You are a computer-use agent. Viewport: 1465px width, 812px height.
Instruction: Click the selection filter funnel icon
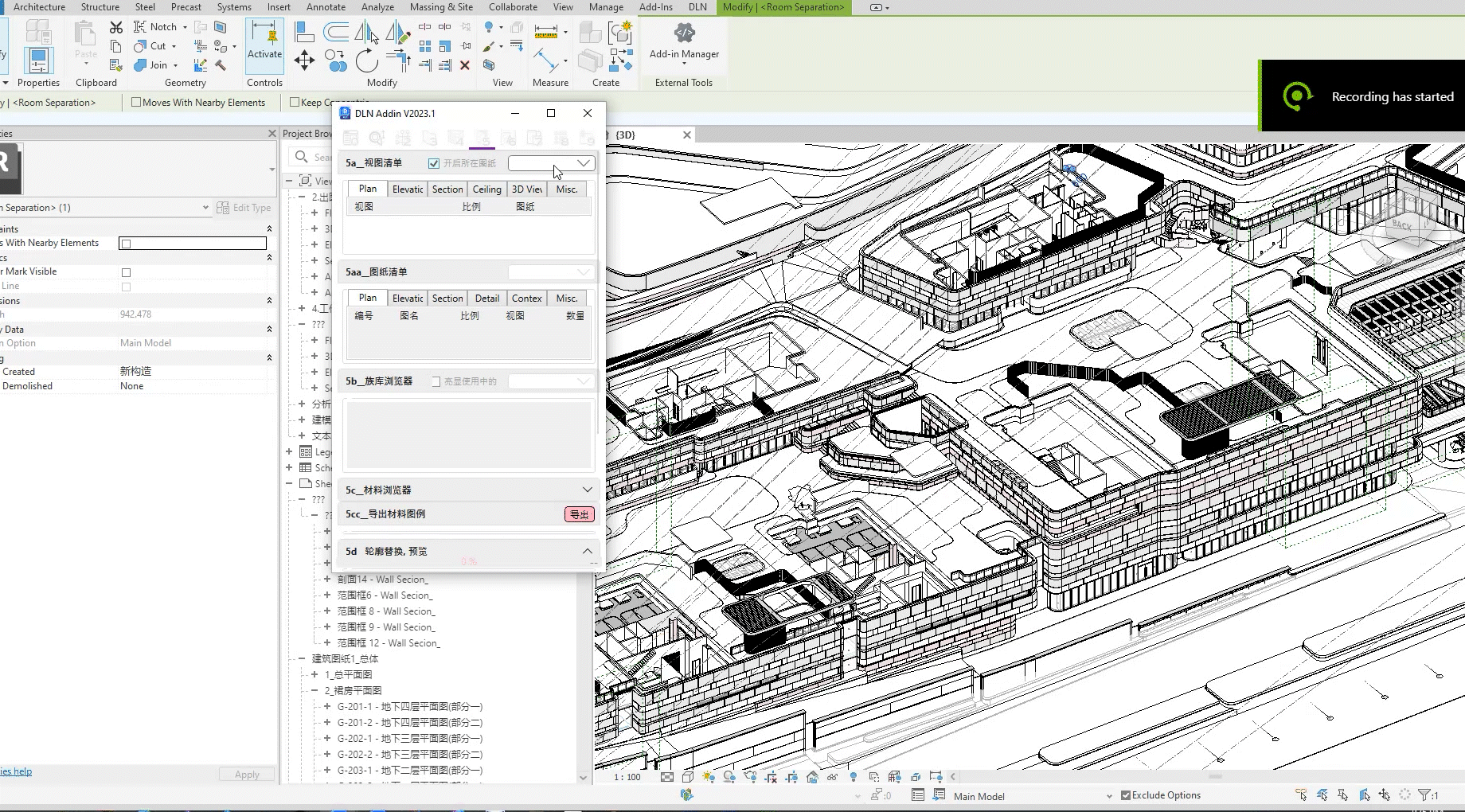(x=1424, y=794)
